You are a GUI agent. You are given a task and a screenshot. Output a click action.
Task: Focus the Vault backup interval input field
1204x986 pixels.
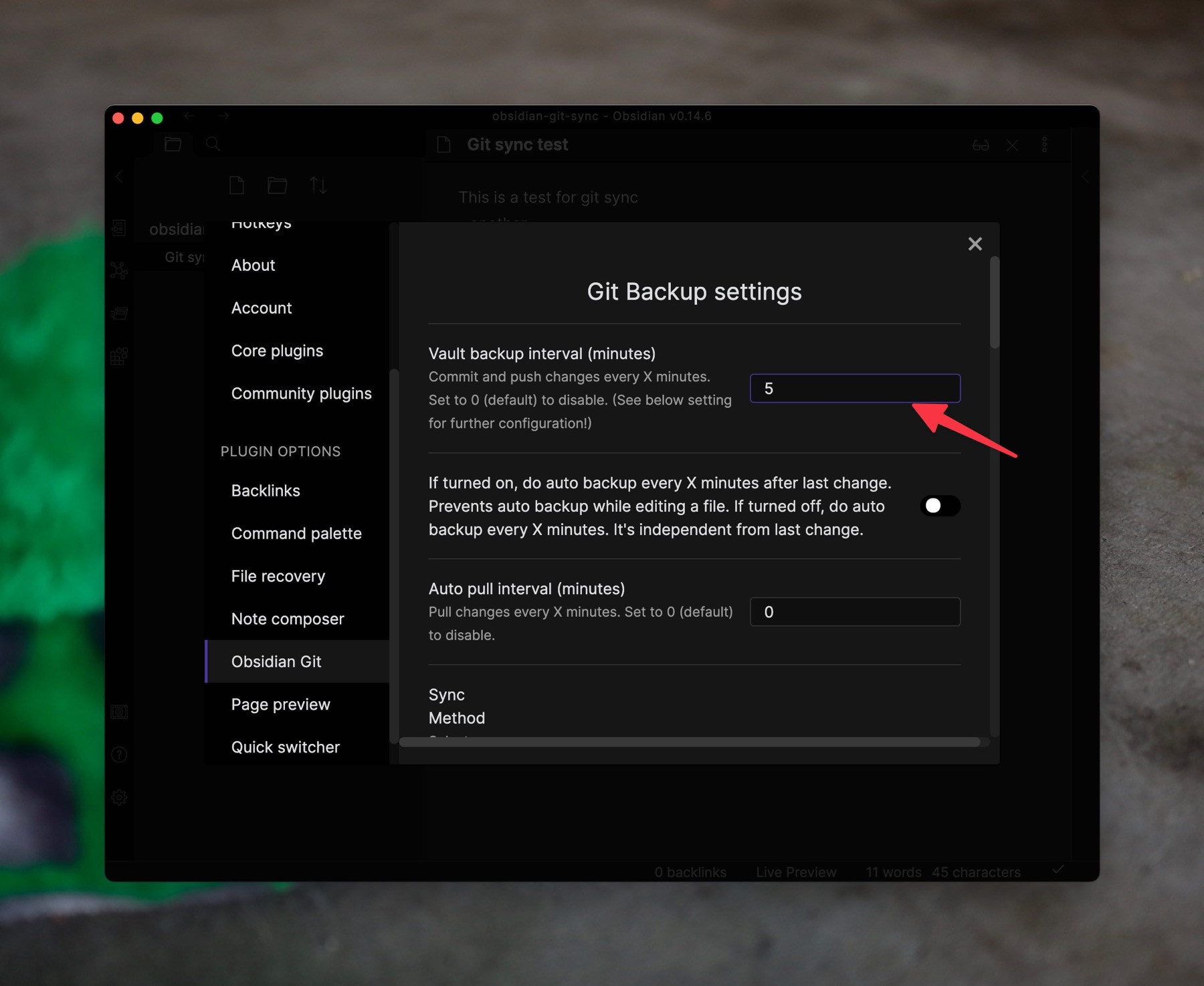point(855,389)
